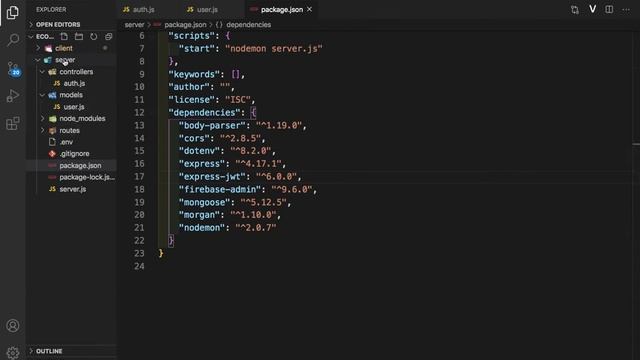Click the "express-jwt" dependency key
Screen dimensions: 640x360
click(x=212, y=177)
